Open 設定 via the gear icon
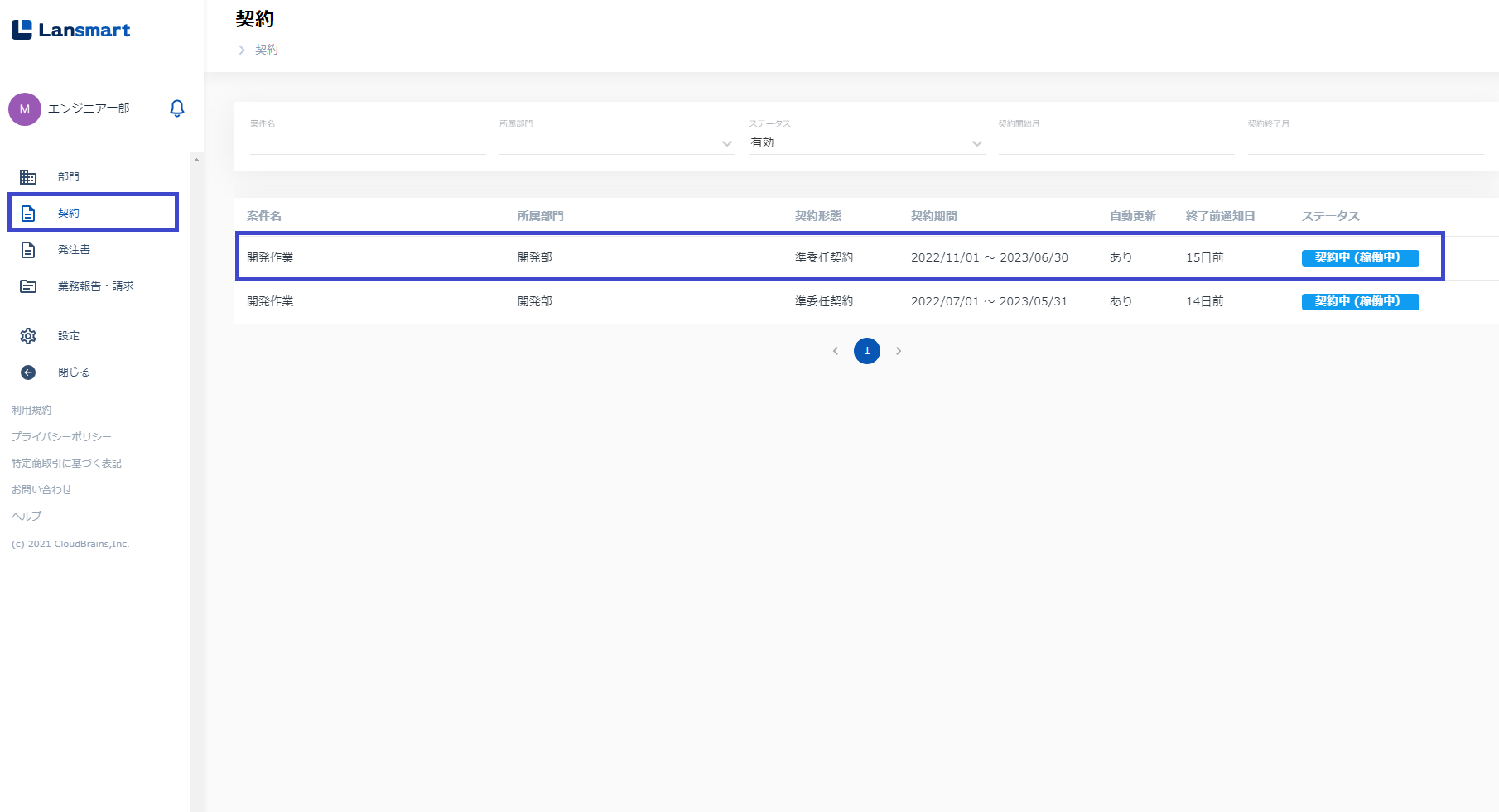1499x812 pixels. [x=28, y=336]
